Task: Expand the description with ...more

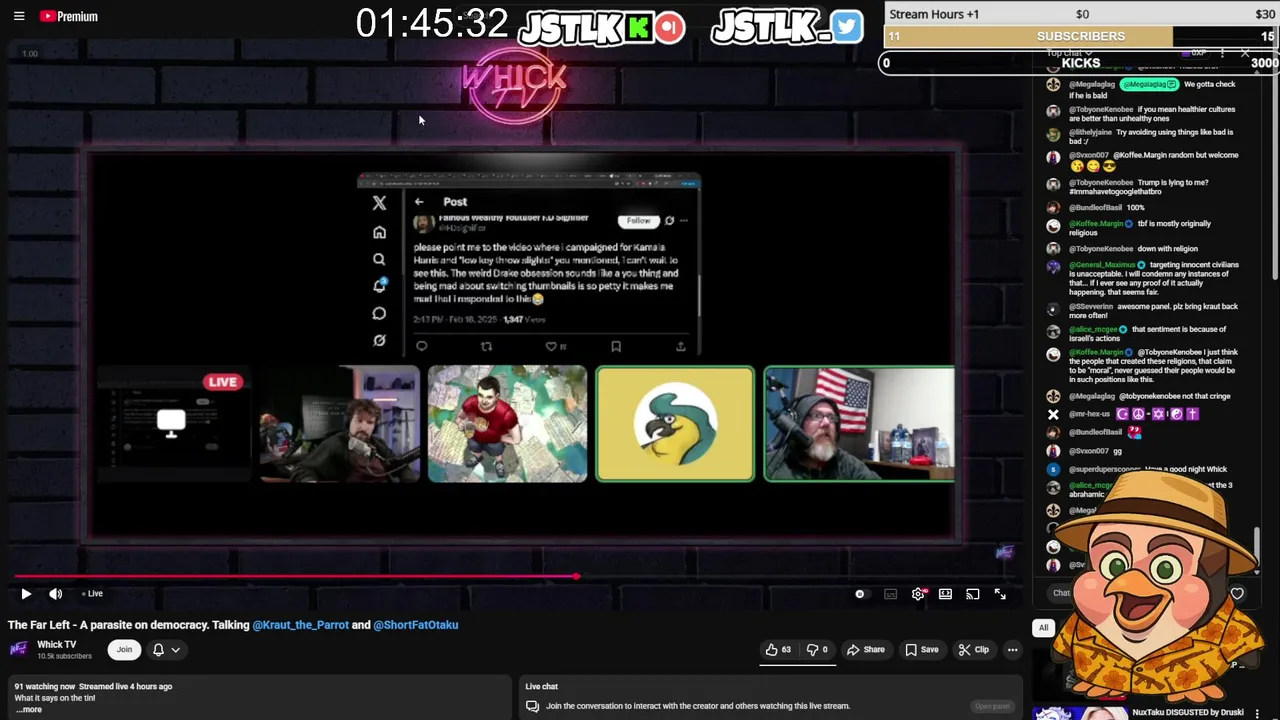Action: pyautogui.click(x=29, y=710)
